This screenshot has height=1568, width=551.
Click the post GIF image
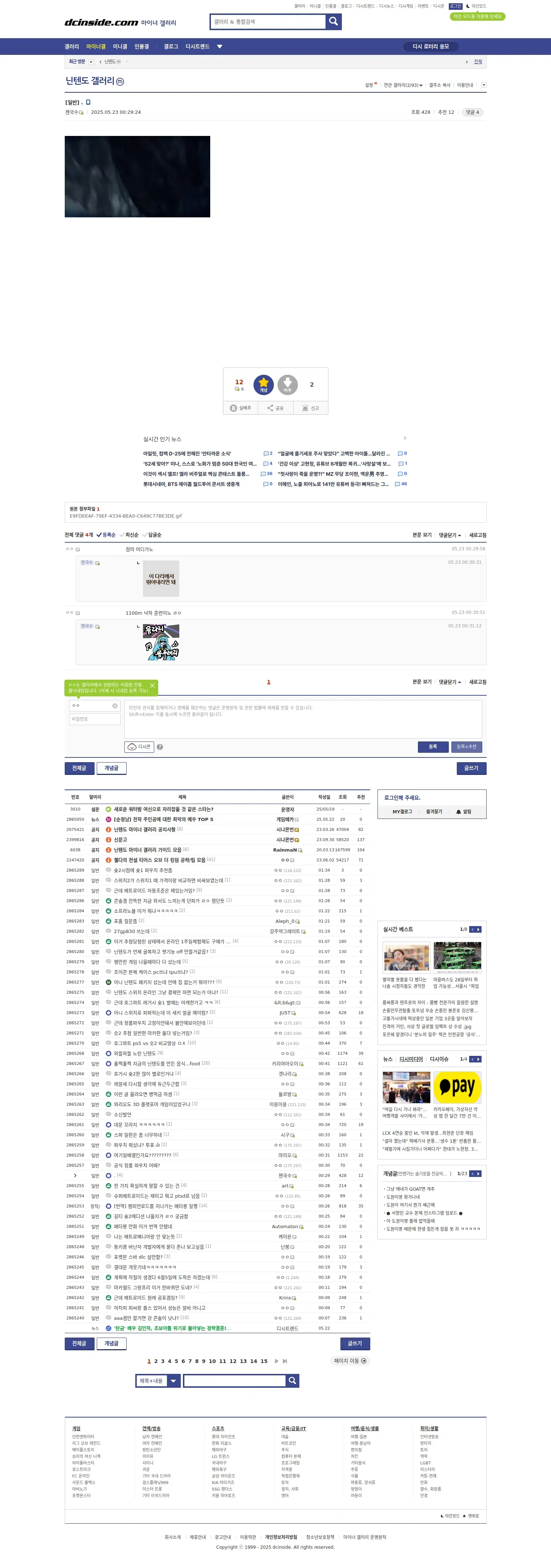pos(137,177)
